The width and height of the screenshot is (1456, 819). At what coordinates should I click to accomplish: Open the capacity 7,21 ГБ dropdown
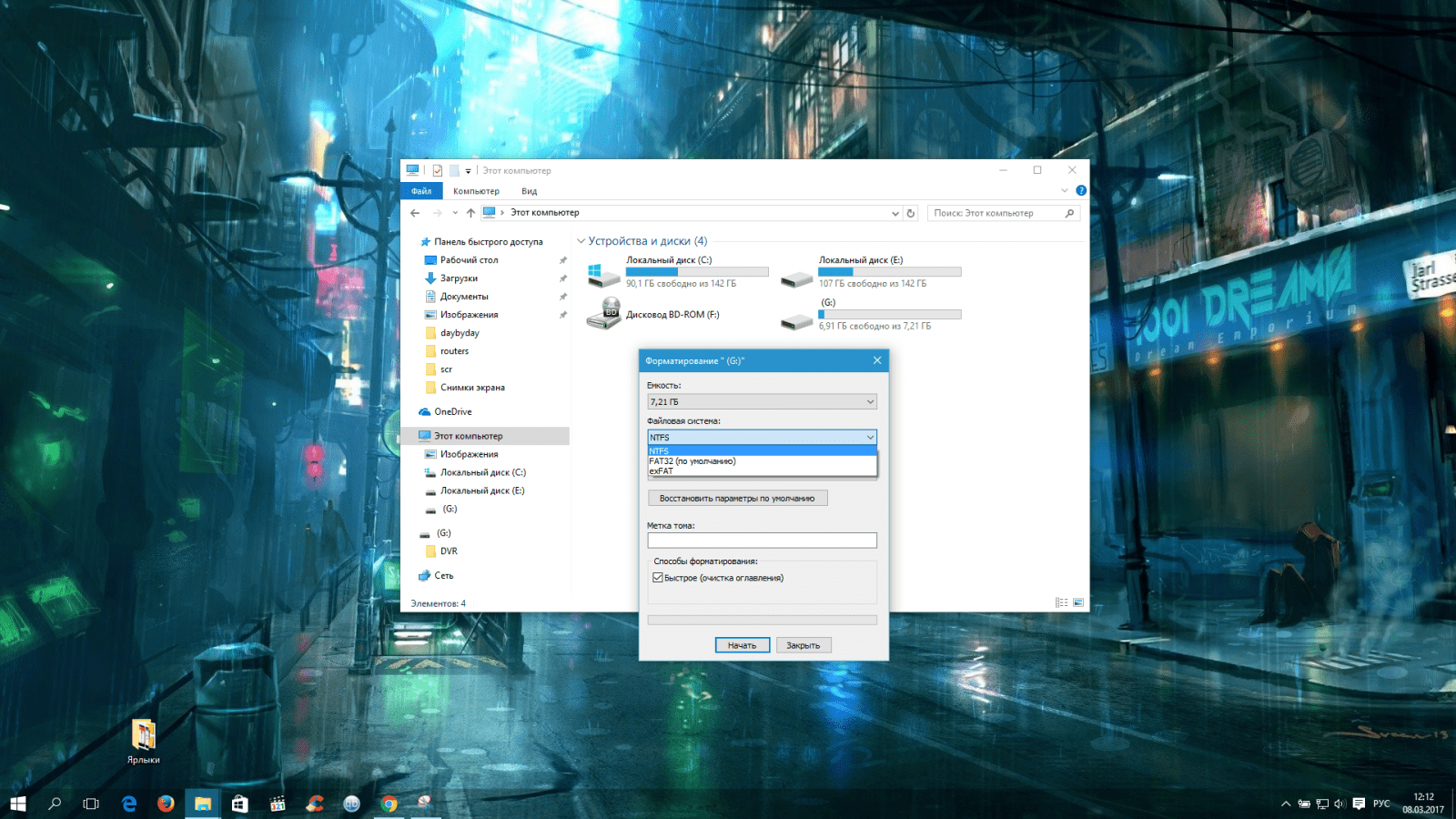click(x=762, y=401)
